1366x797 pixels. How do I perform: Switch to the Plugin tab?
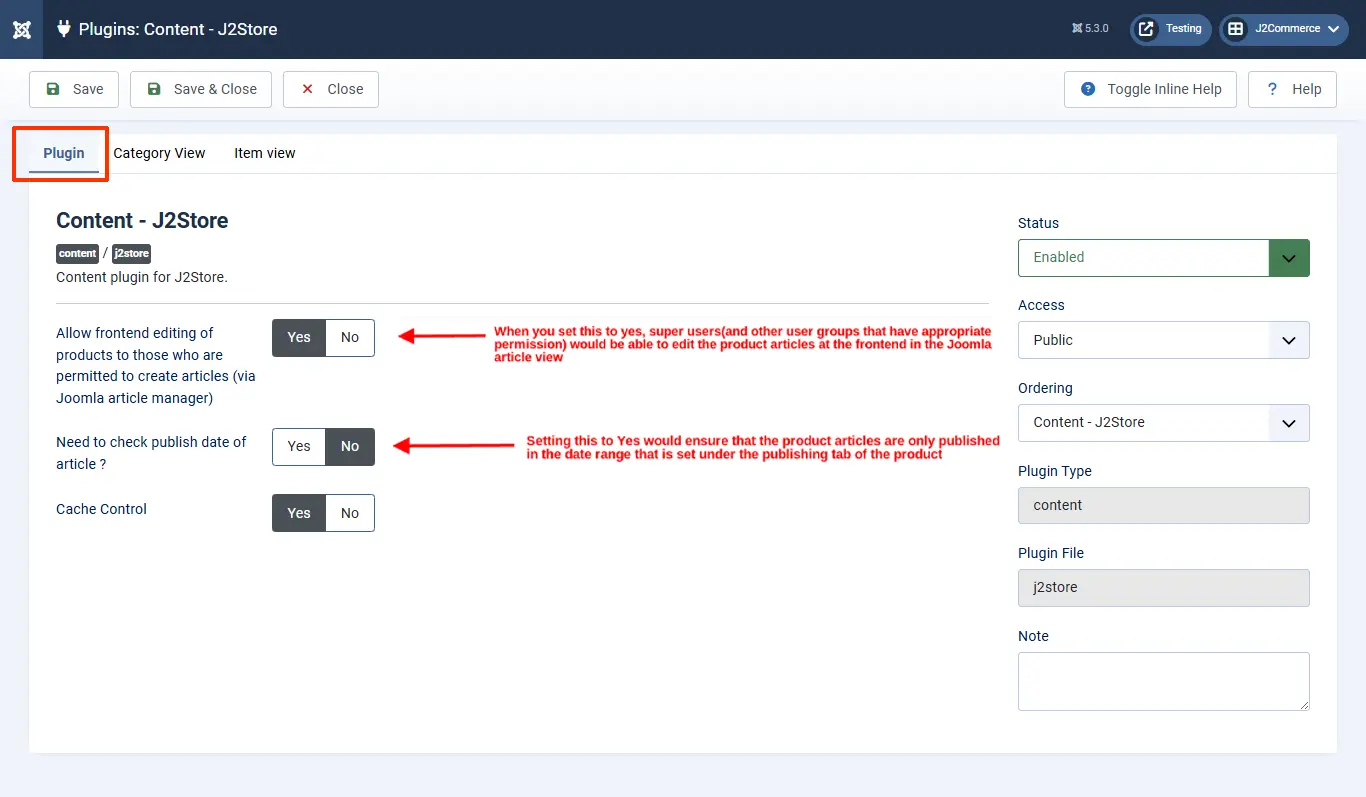(x=64, y=153)
